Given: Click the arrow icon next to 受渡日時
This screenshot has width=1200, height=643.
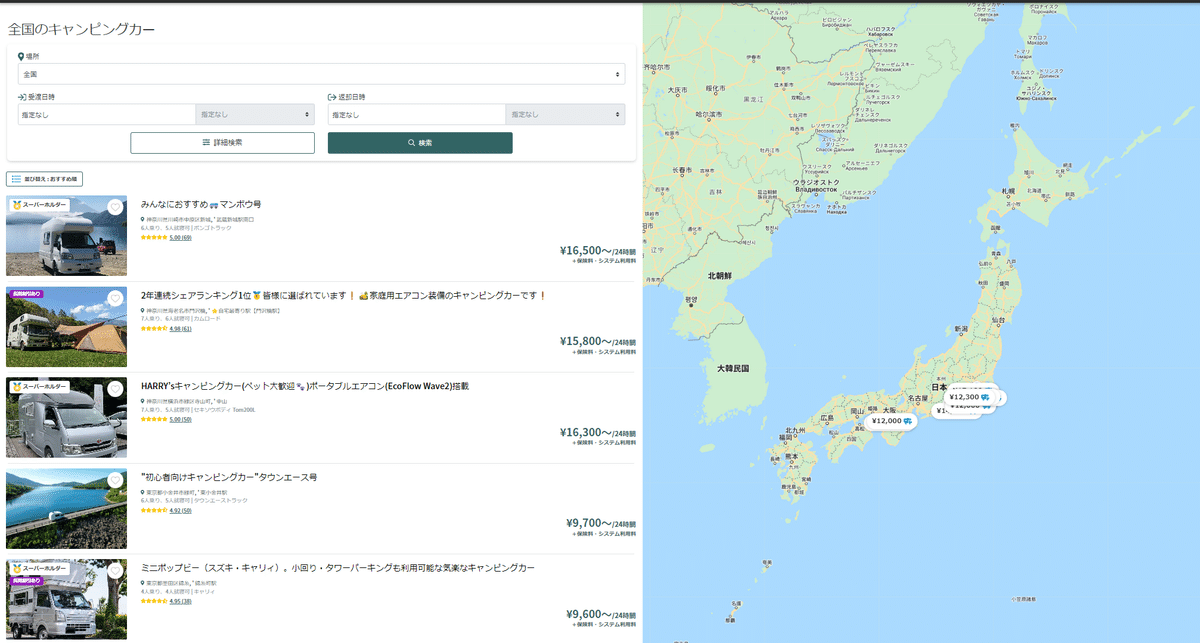Looking at the screenshot, I should coord(18,94).
